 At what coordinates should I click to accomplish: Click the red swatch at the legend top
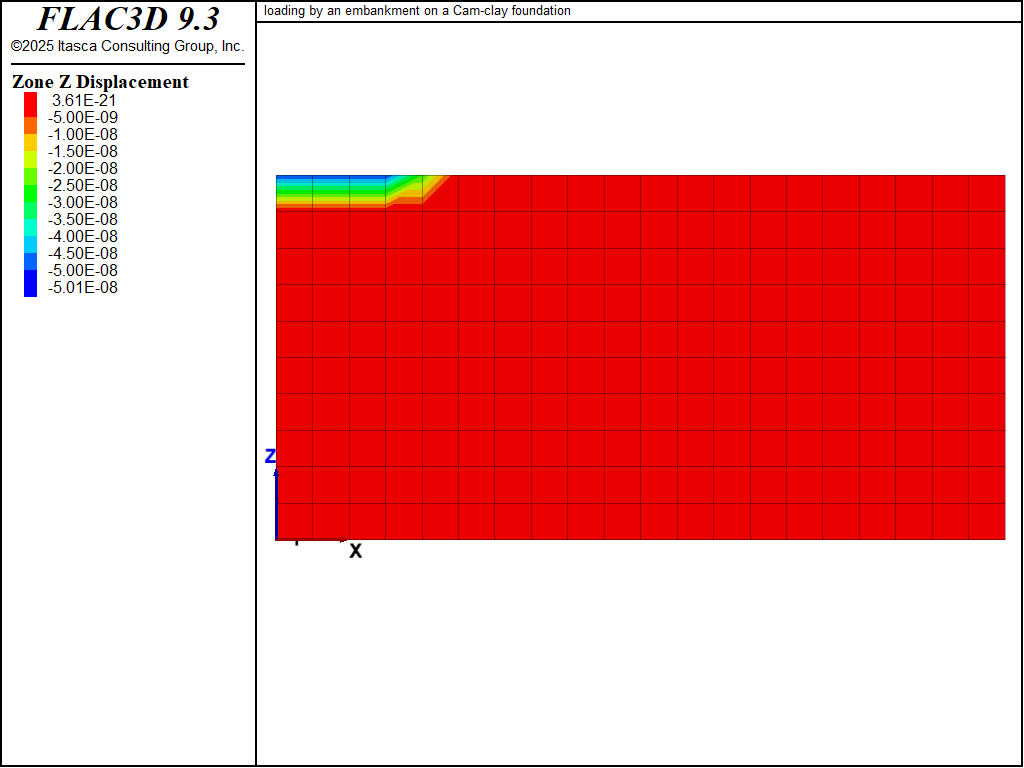(x=30, y=100)
